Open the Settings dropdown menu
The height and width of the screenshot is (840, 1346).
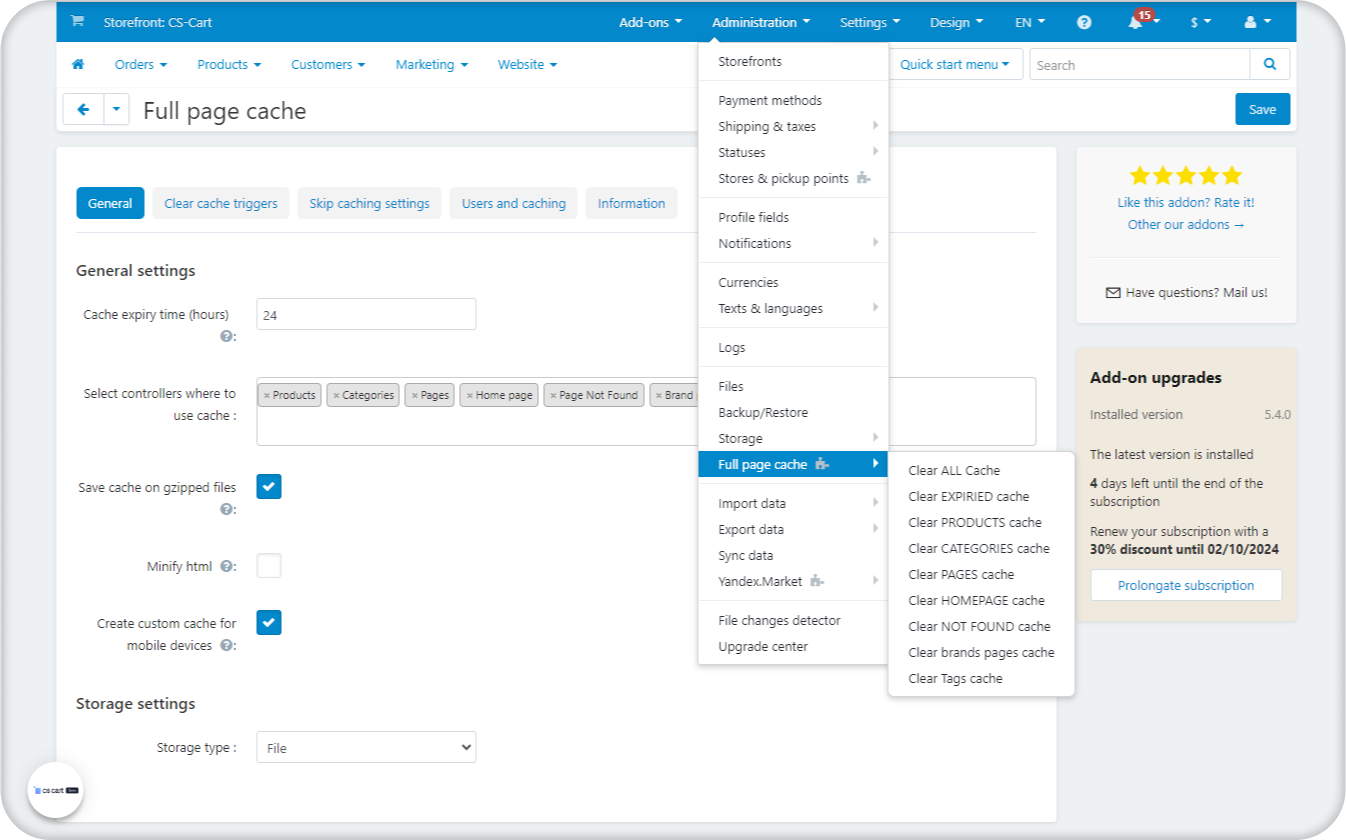[870, 22]
